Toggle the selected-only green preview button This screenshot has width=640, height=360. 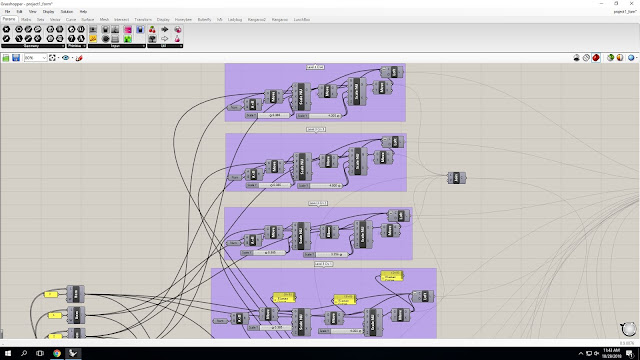click(x=610, y=58)
